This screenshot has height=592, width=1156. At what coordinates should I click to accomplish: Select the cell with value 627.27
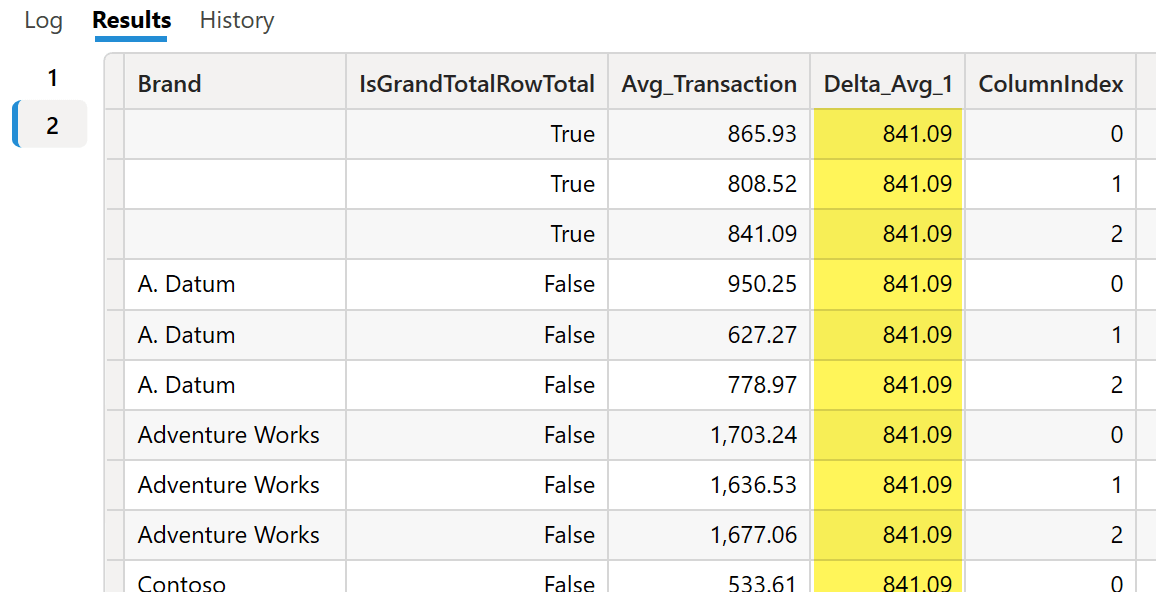point(709,335)
